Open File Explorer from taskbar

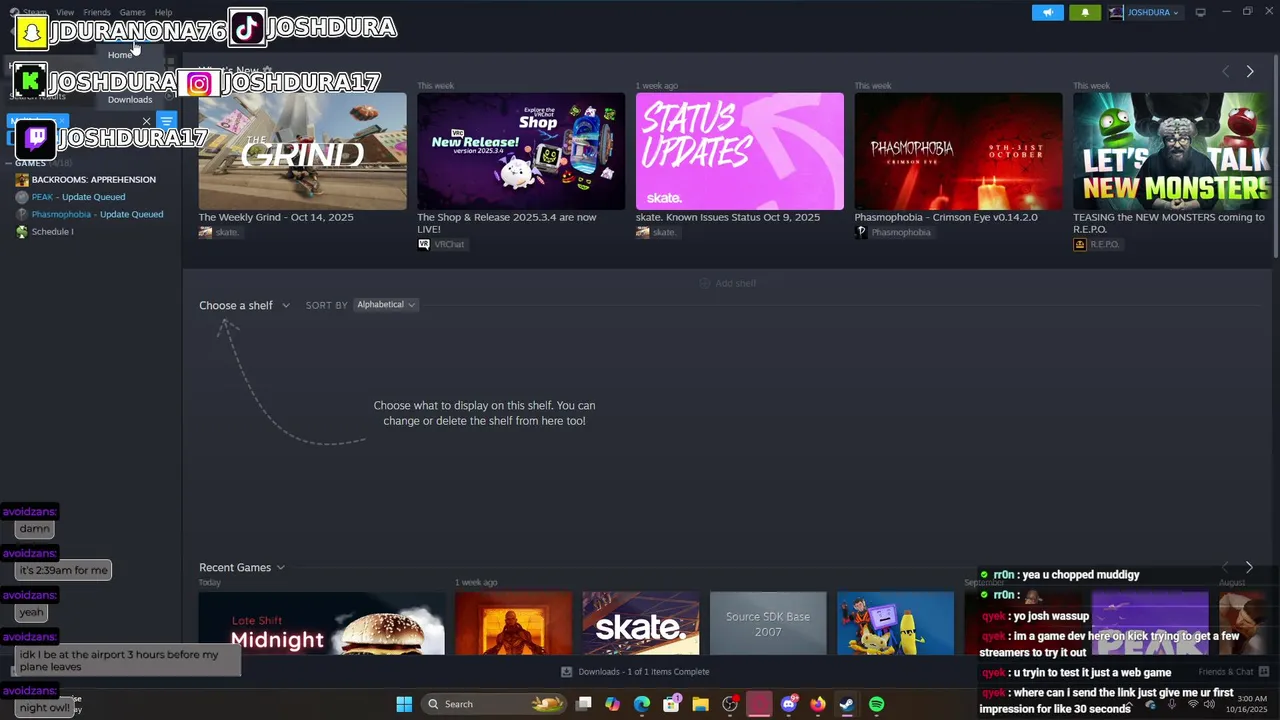click(x=700, y=704)
